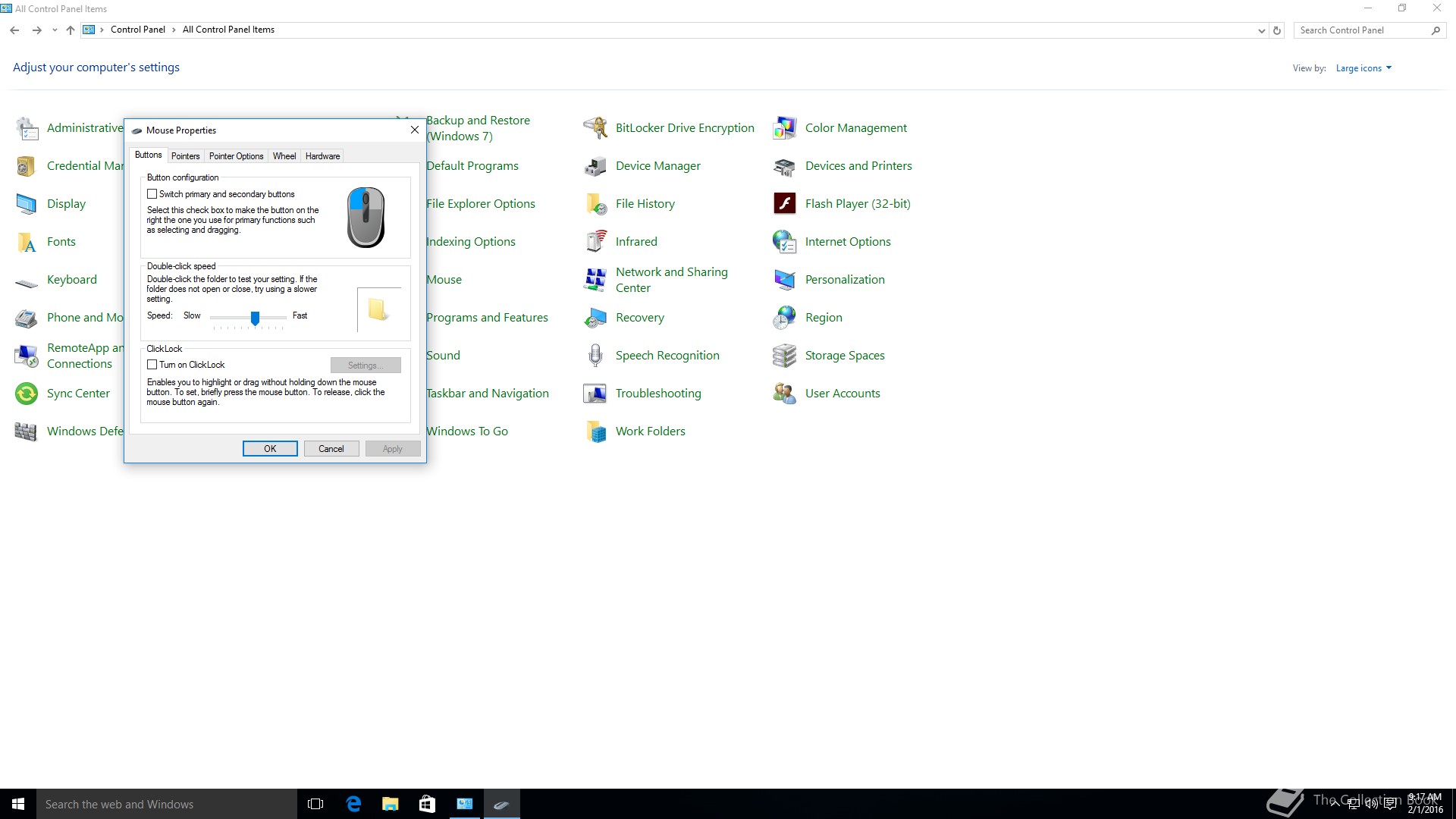1456x819 pixels.
Task: Click the test folder for double-click
Action: pyautogui.click(x=378, y=309)
